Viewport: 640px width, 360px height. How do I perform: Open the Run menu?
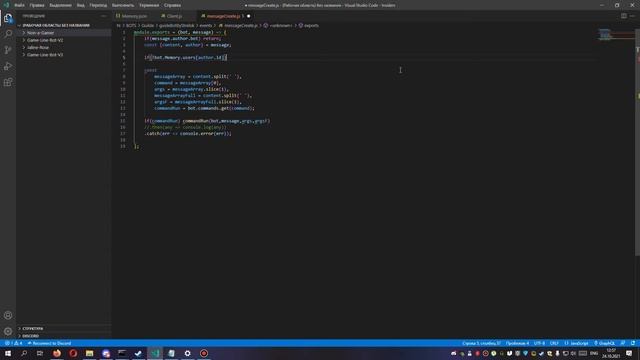tap(123, 5)
